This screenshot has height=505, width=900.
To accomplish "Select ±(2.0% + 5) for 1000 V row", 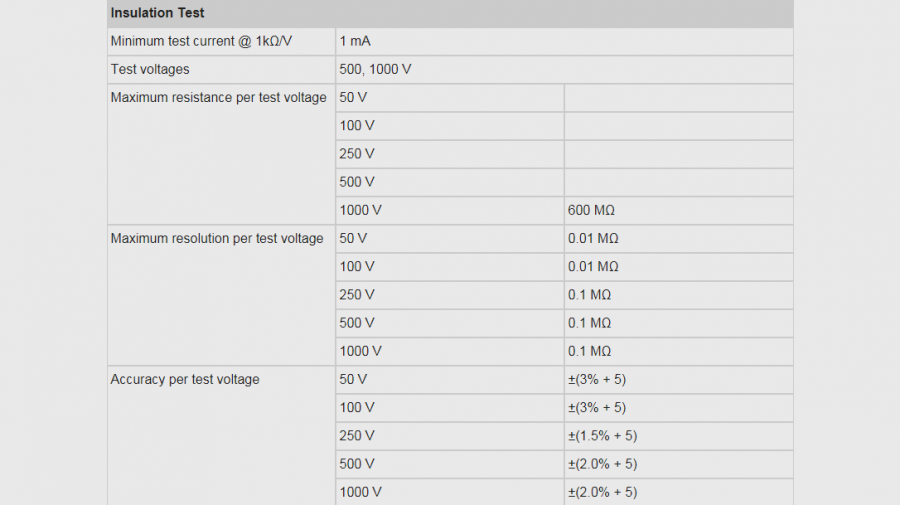I will [x=678, y=492].
